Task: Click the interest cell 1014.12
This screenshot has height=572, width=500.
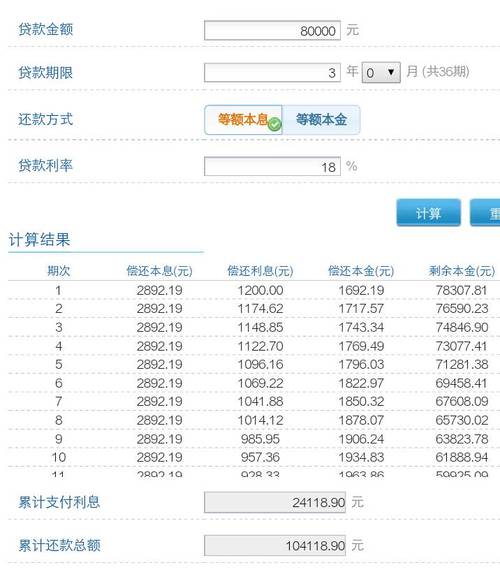Action: click(260, 420)
